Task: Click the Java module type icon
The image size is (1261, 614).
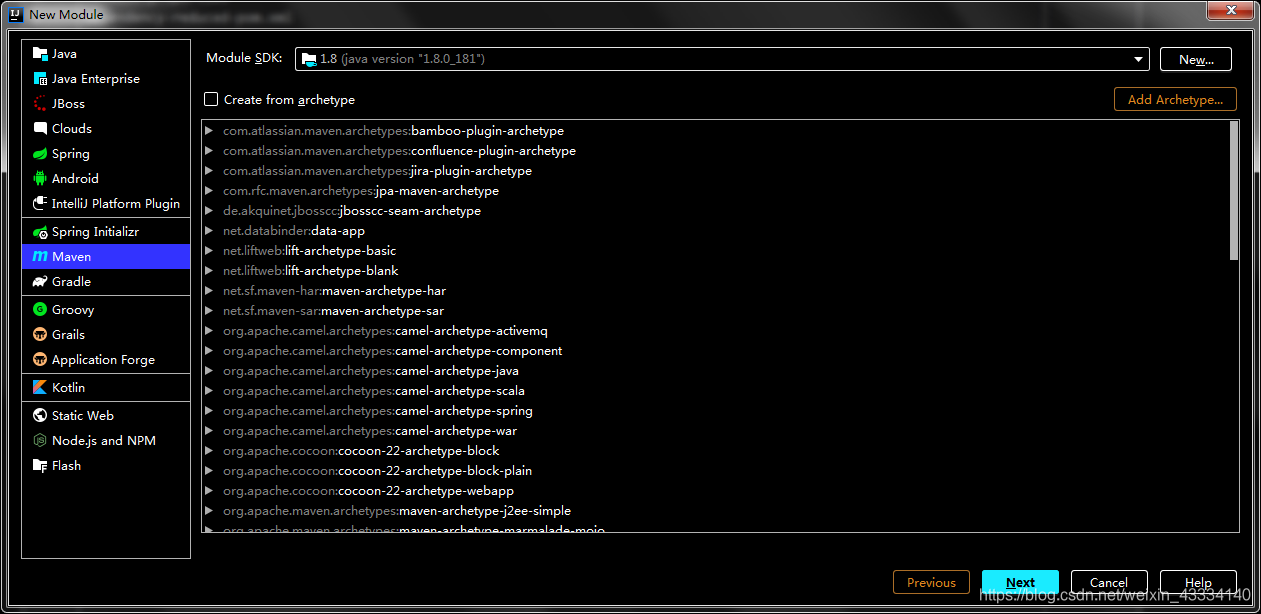Action: (x=40, y=54)
